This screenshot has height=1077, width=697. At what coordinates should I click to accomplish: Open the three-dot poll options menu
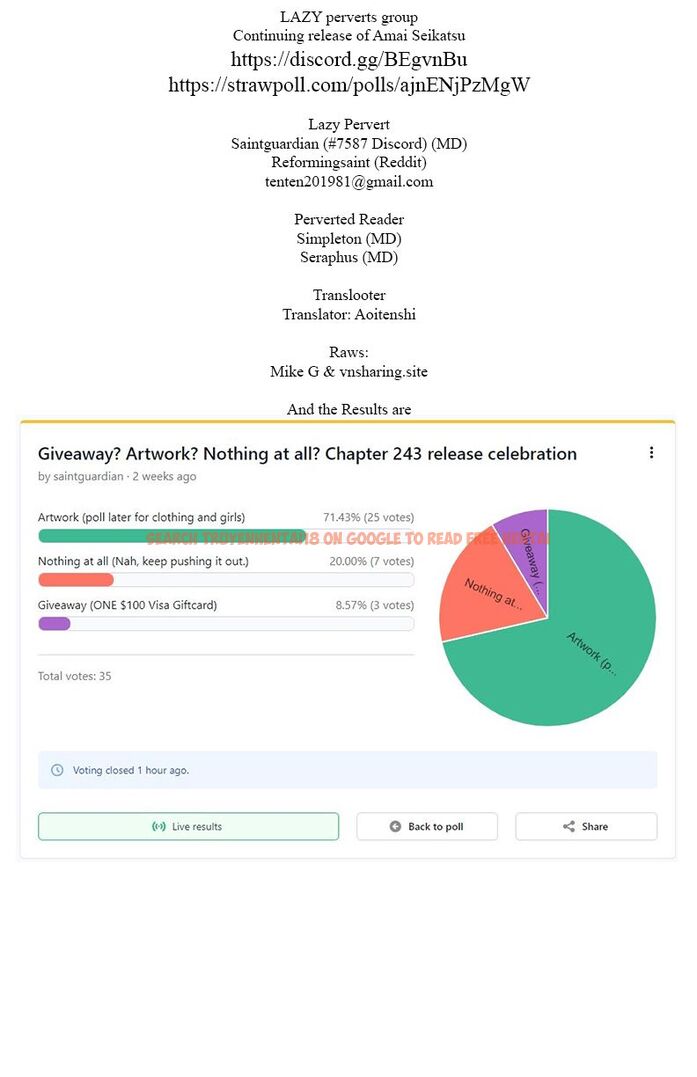[x=651, y=453]
